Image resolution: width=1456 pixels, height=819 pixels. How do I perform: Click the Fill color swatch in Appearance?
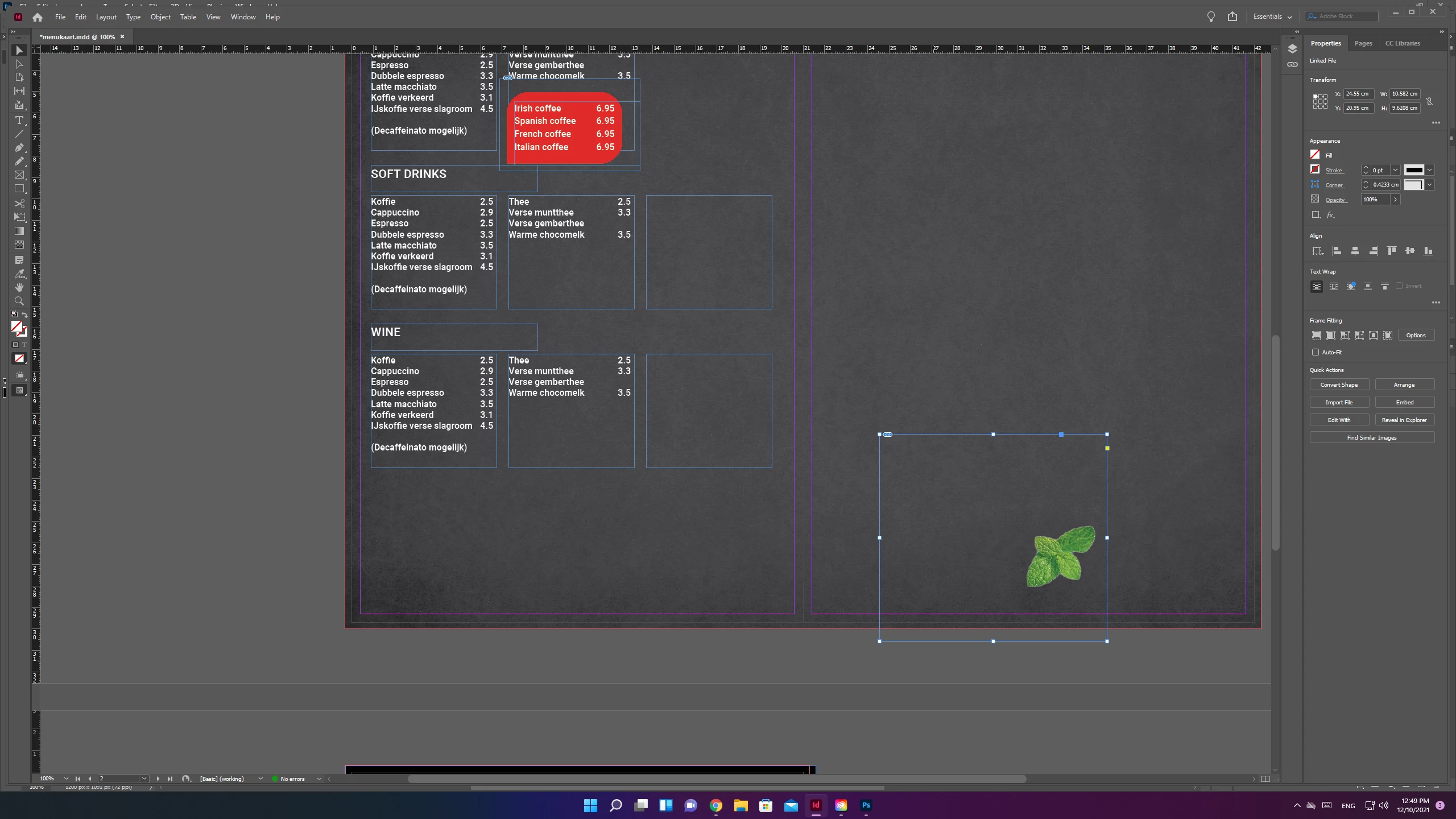(x=1315, y=155)
